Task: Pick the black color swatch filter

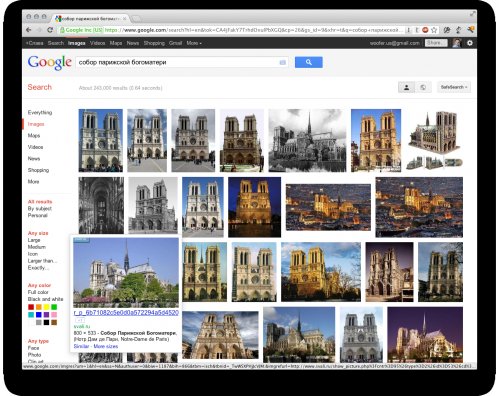Action: (46, 322)
